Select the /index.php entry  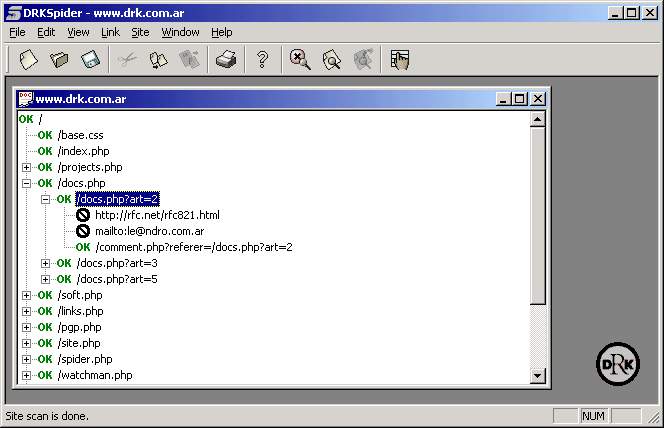click(83, 151)
